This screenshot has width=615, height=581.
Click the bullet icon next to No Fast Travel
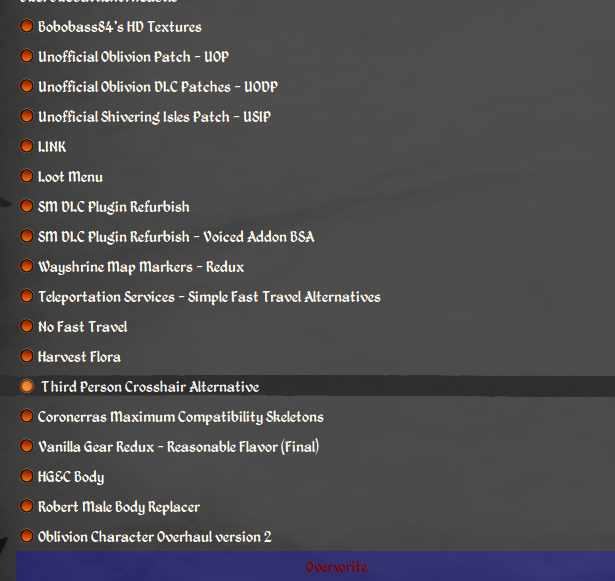[27, 326]
